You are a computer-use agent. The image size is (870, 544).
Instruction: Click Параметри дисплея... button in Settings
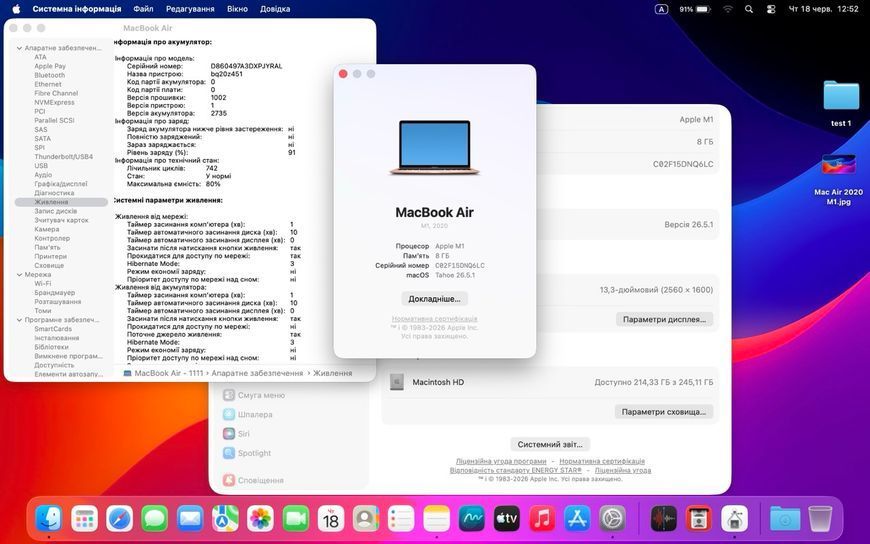(x=664, y=319)
